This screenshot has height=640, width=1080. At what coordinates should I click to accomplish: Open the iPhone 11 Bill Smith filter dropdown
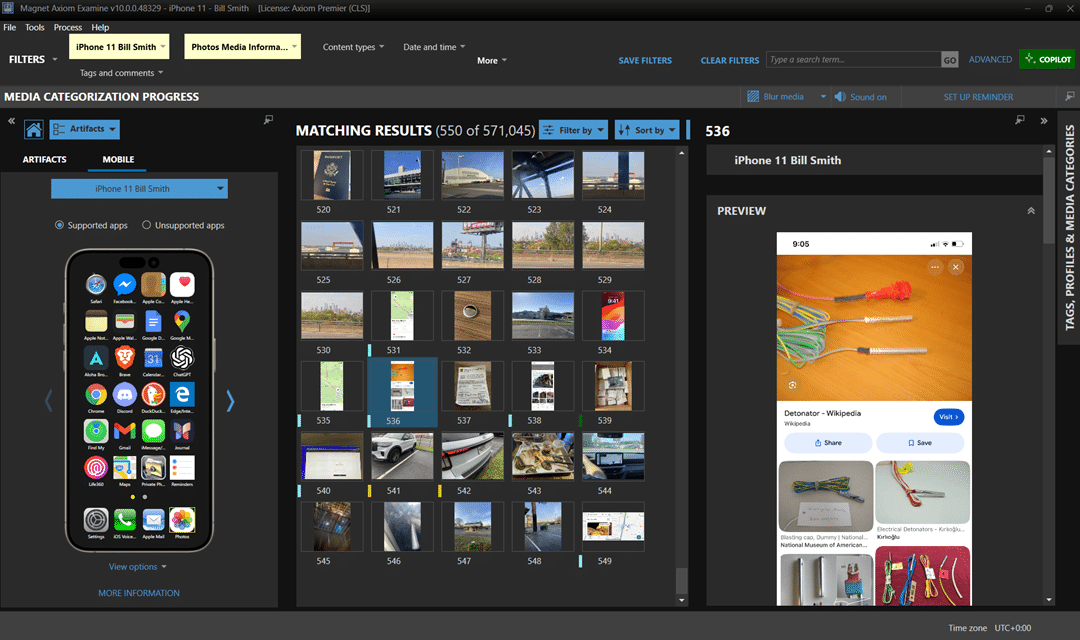(x=119, y=47)
